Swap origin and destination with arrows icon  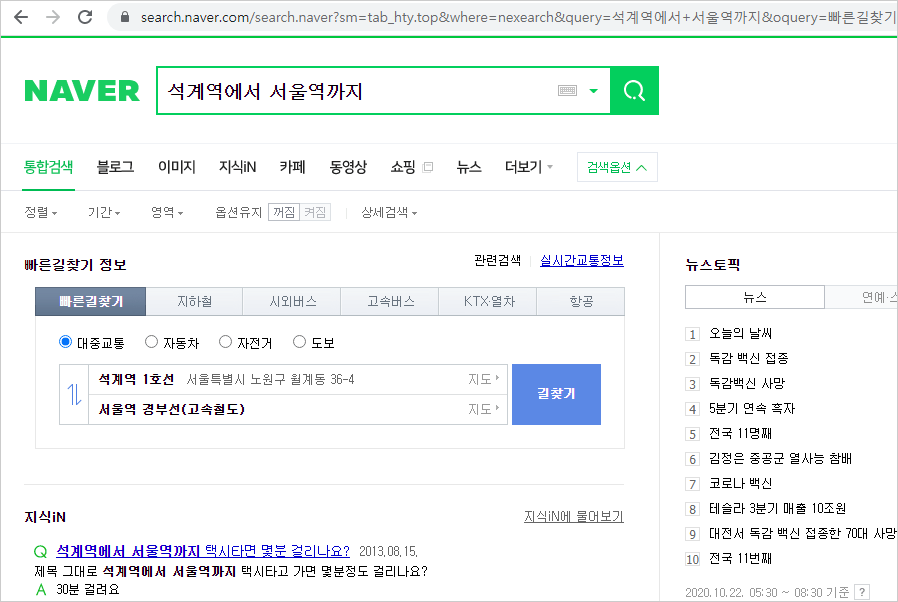(74, 395)
